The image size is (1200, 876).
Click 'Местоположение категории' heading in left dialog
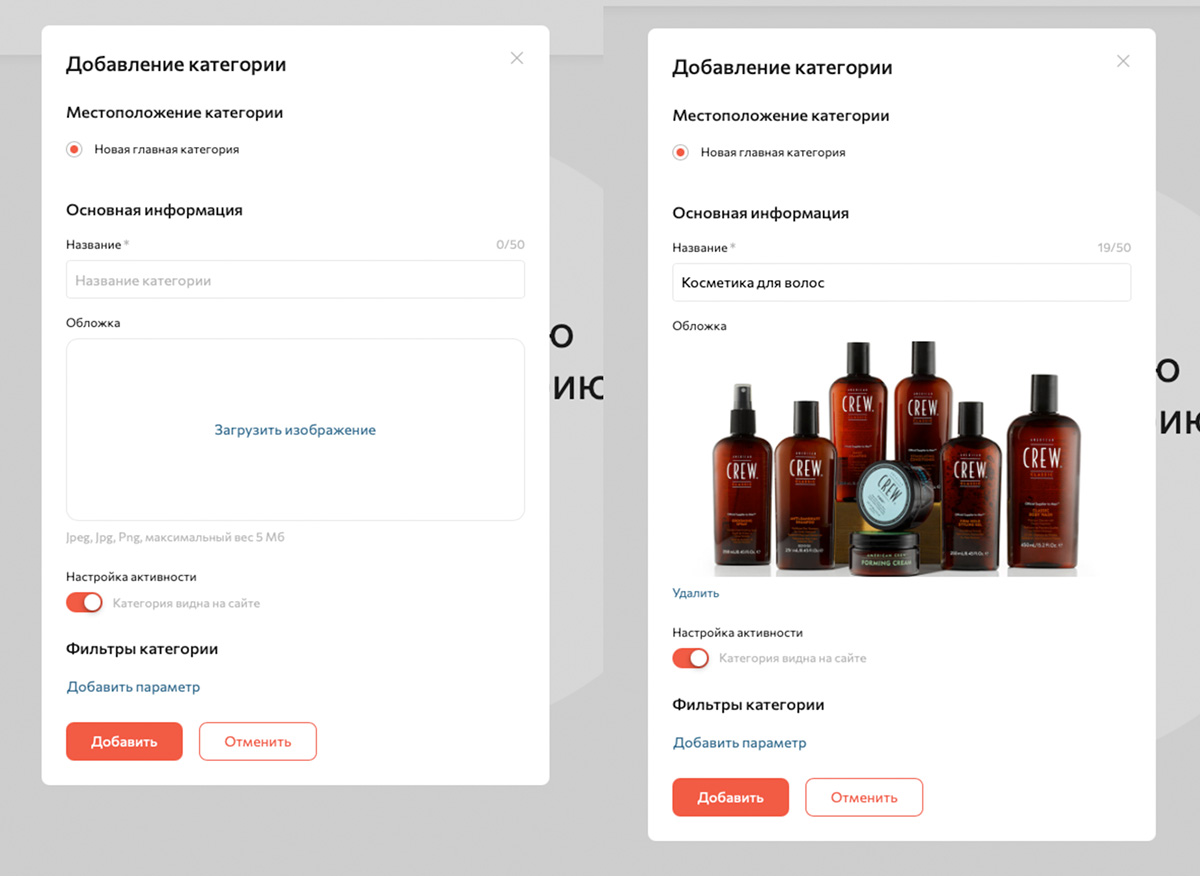[174, 113]
